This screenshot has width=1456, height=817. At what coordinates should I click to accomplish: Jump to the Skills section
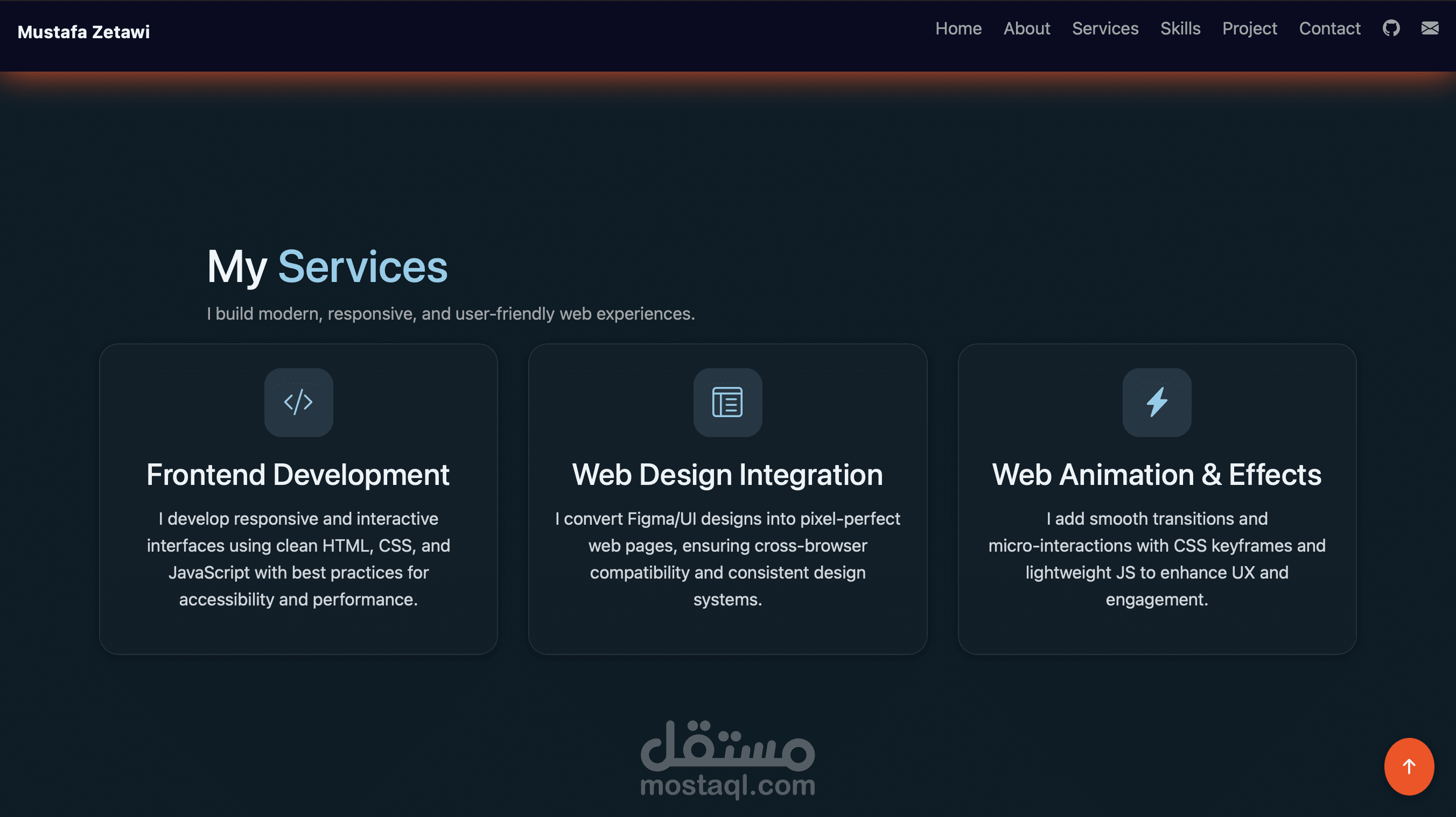pos(1180,28)
